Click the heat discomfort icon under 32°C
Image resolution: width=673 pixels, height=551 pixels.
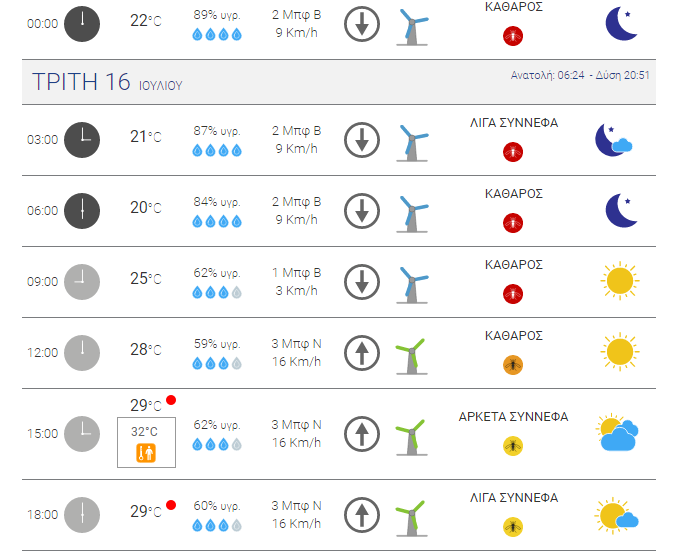pos(146,453)
